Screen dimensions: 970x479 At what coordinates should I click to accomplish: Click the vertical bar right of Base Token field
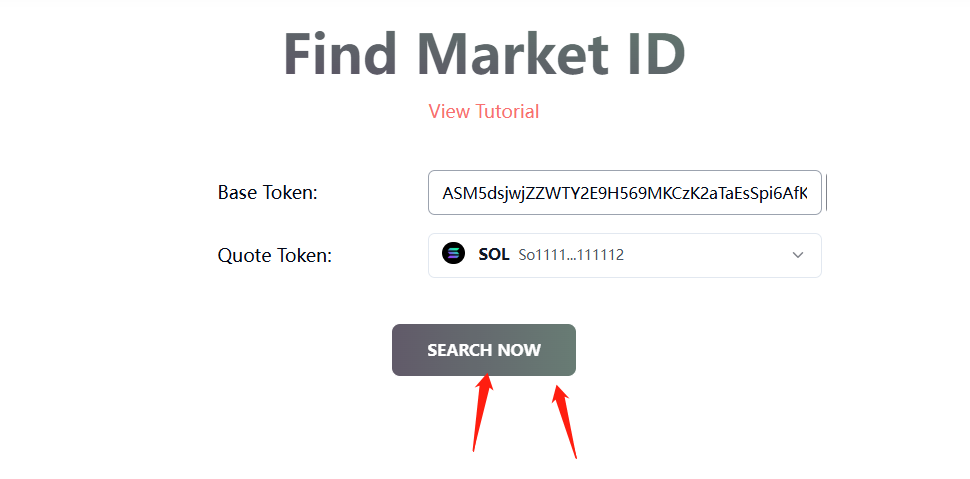click(827, 192)
